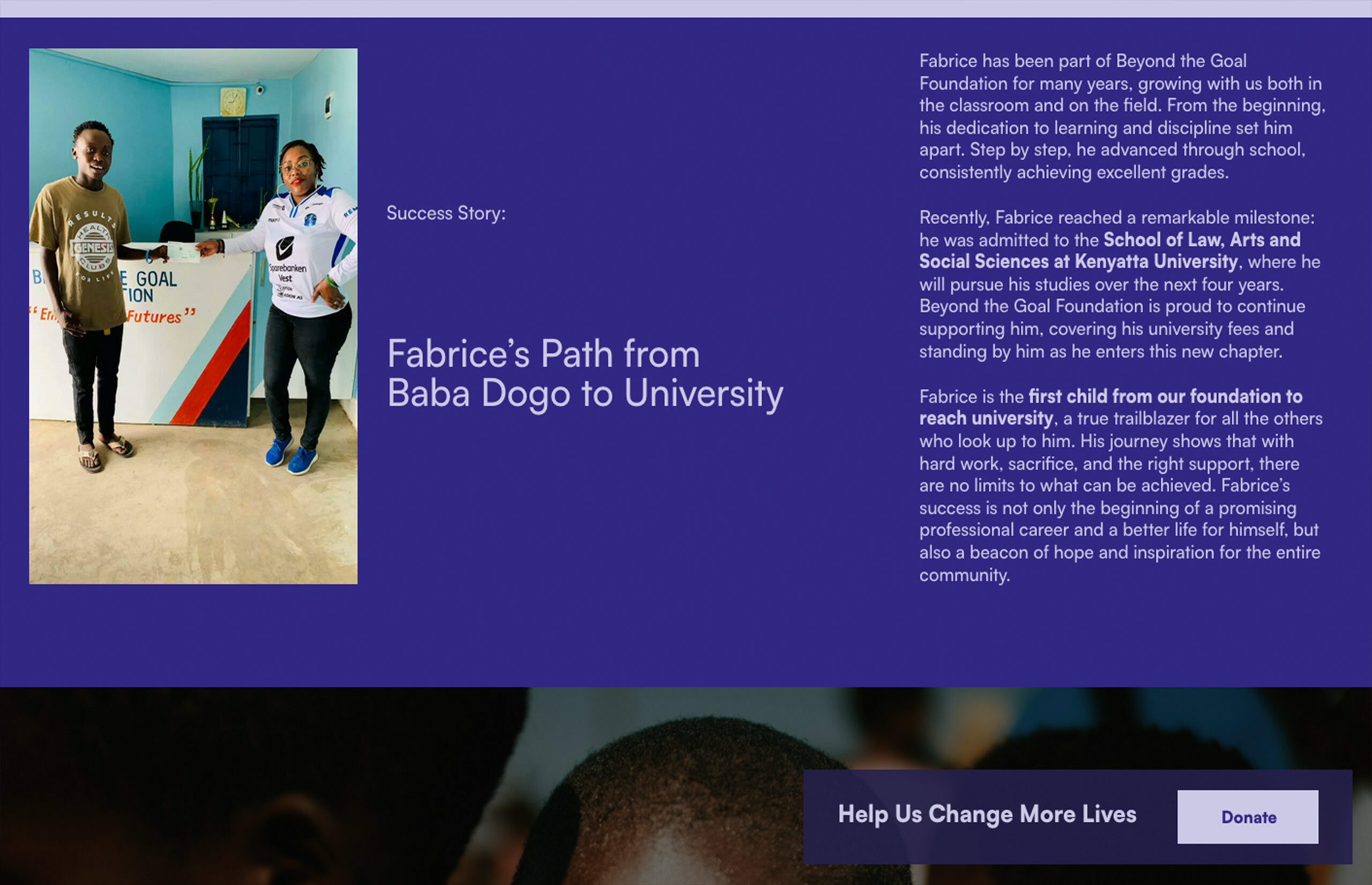1372x885 pixels.
Task: Click the cheque being handed over in the photo
Action: point(183,252)
